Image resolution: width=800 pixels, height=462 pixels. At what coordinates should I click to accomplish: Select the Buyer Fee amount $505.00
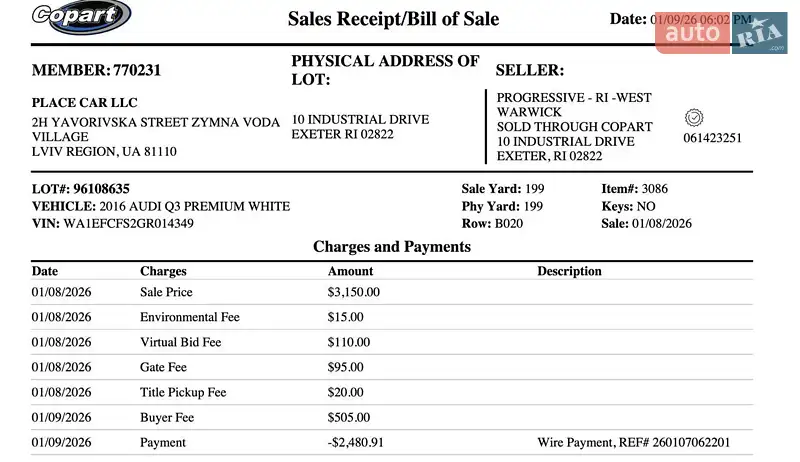349,417
